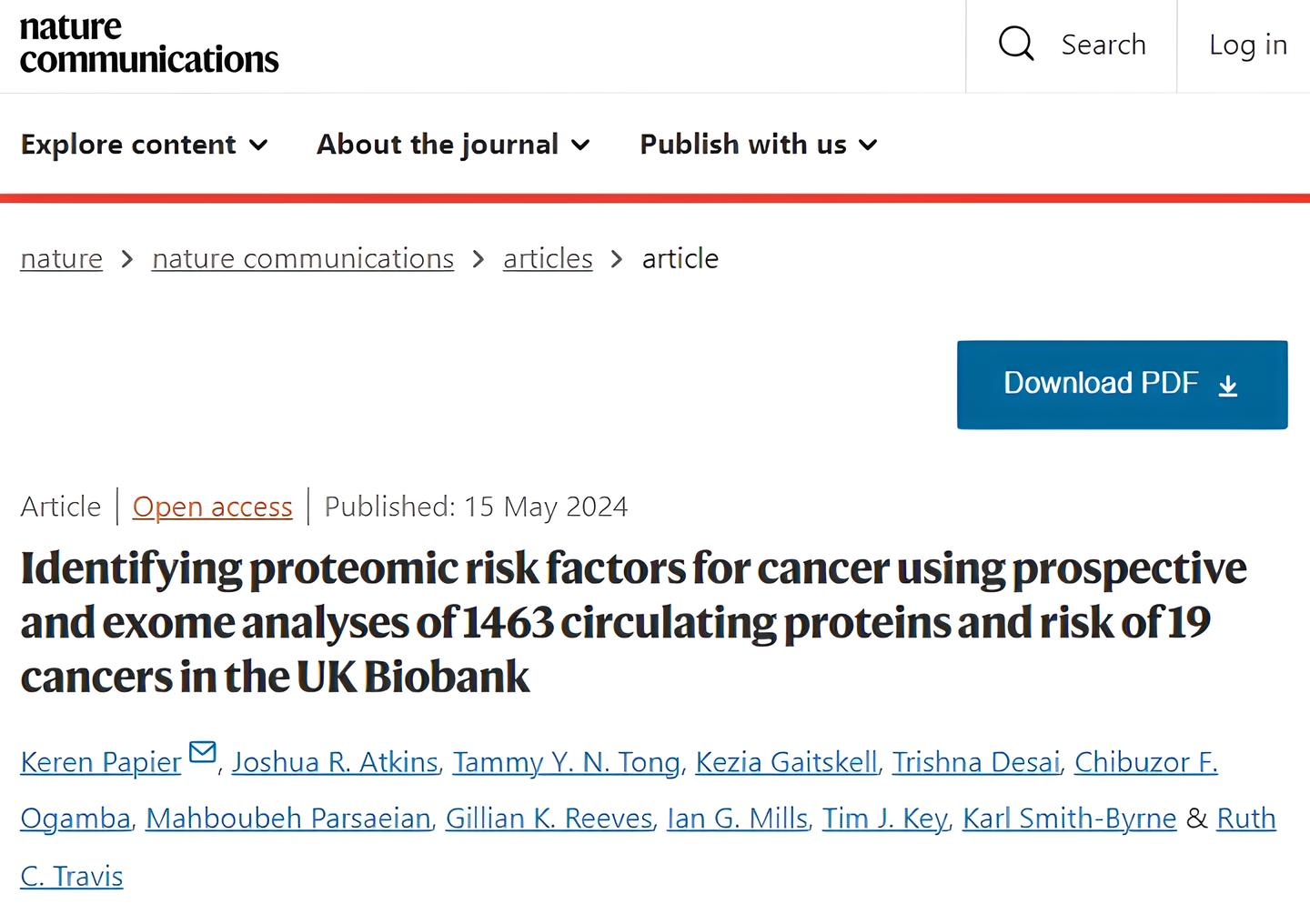Viewport: 1310px width, 924px height.
Task: Select author Tammy Y. N. Tong
Action: (567, 762)
